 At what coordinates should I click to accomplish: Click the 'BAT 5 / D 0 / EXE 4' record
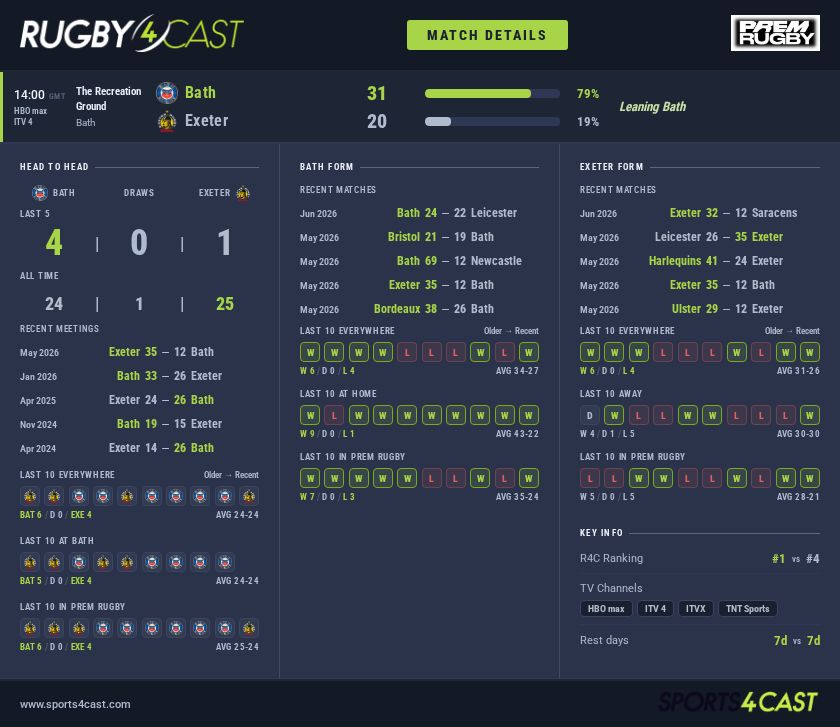[x=56, y=581]
